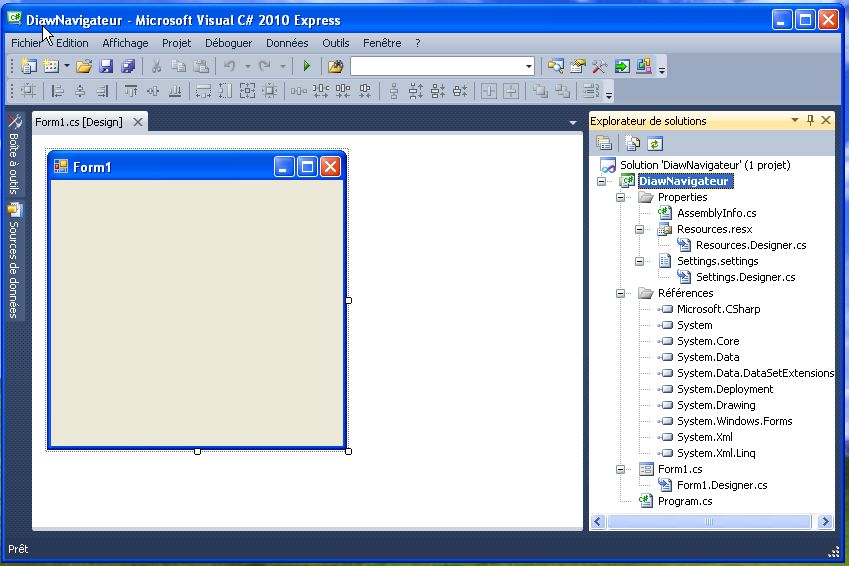Open the Sources de données side tab
Viewport: 849px width, 566px height.
(x=14, y=261)
